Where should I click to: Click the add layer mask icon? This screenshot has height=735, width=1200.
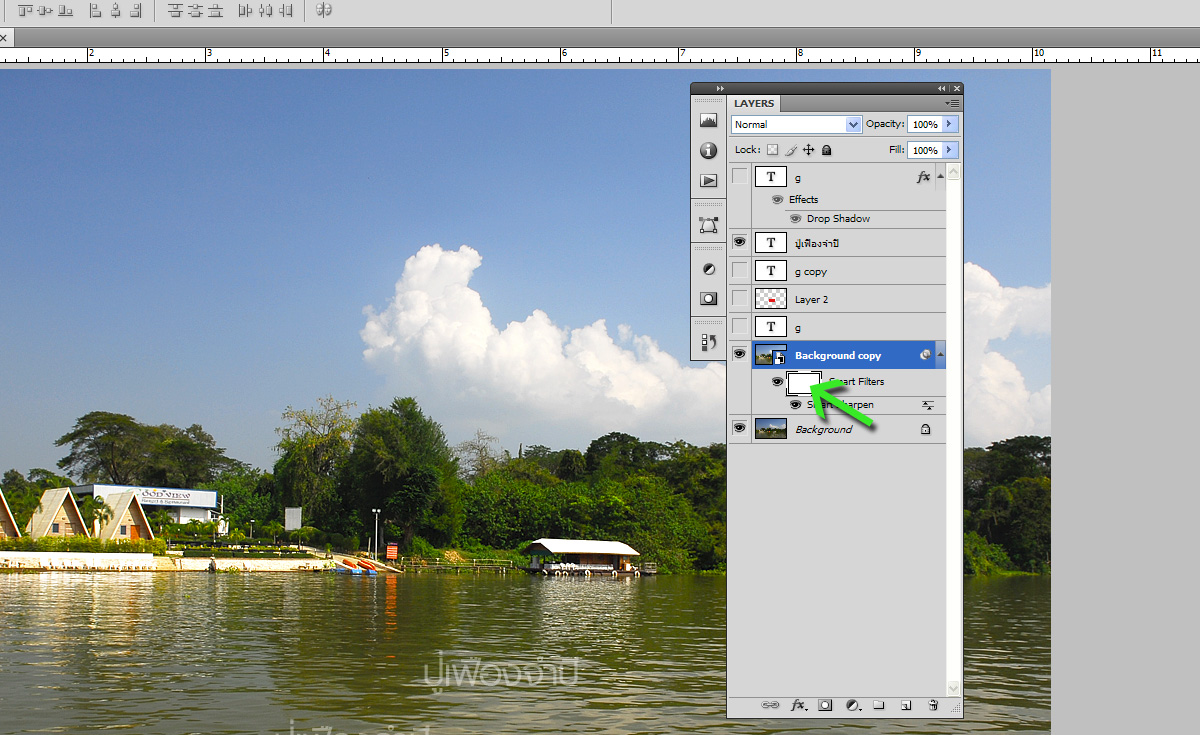tap(825, 705)
